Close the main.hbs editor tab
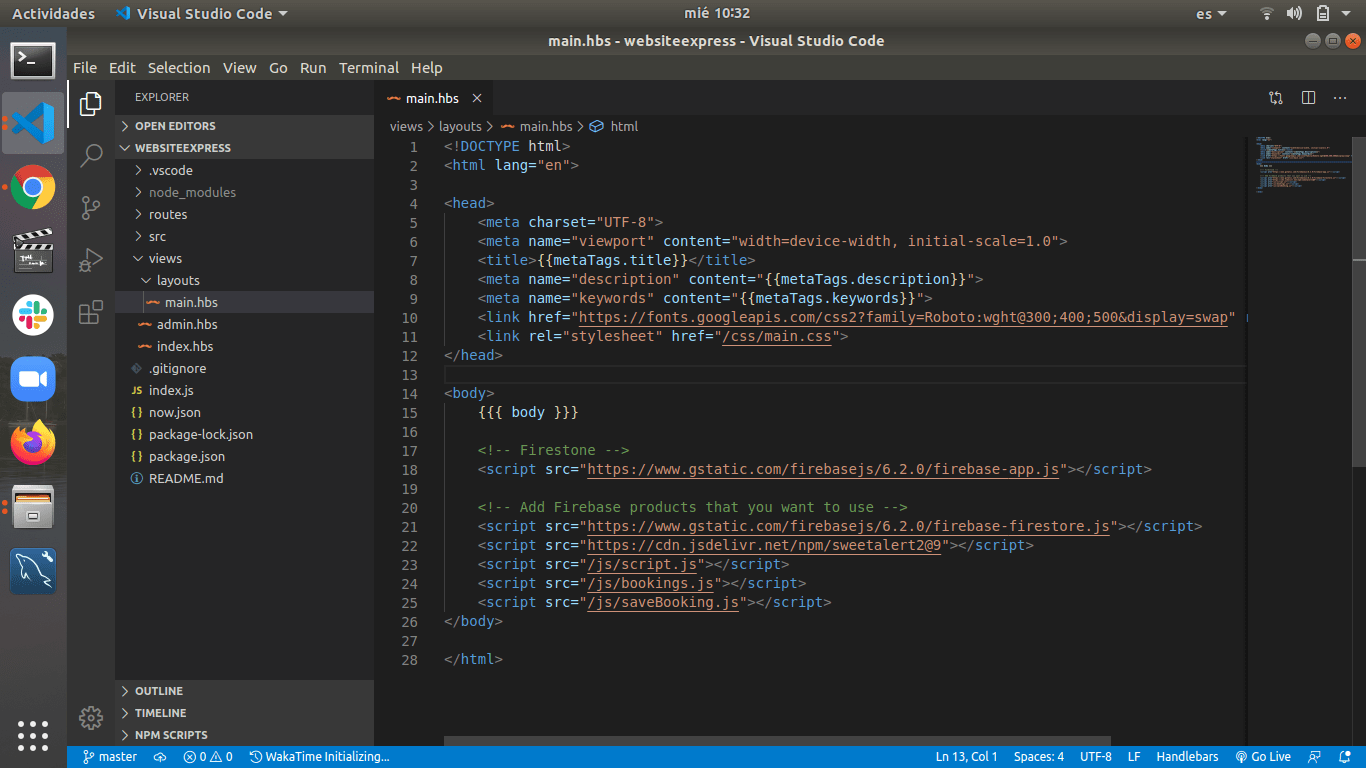1366x768 pixels. pyautogui.click(x=477, y=98)
